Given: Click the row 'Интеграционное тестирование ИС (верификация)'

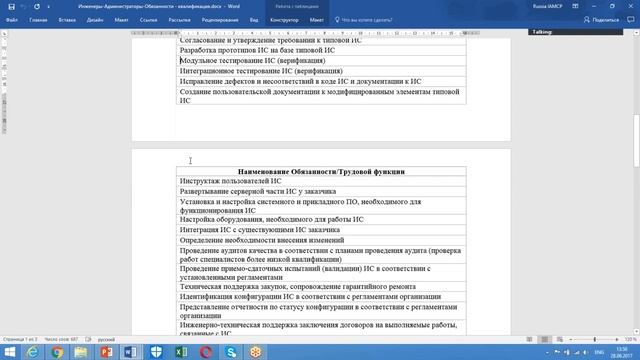Looking at the screenshot, I should point(321,71).
